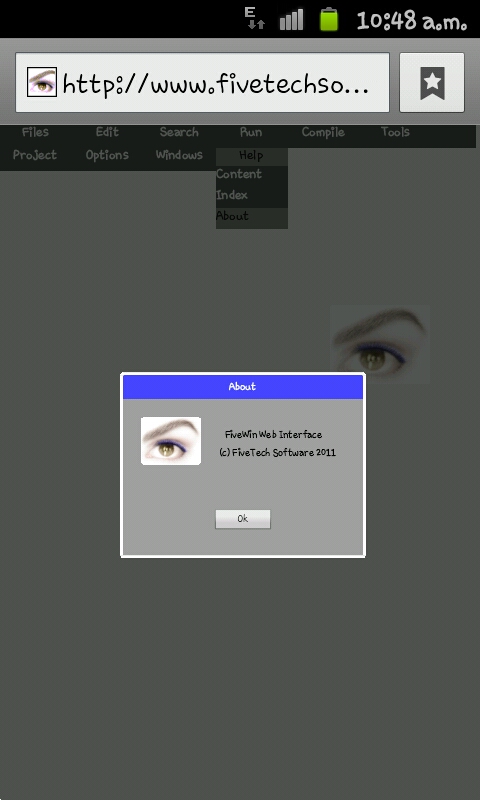The image size is (480, 800).
Task: Open the Tools menu
Action: tap(395, 133)
